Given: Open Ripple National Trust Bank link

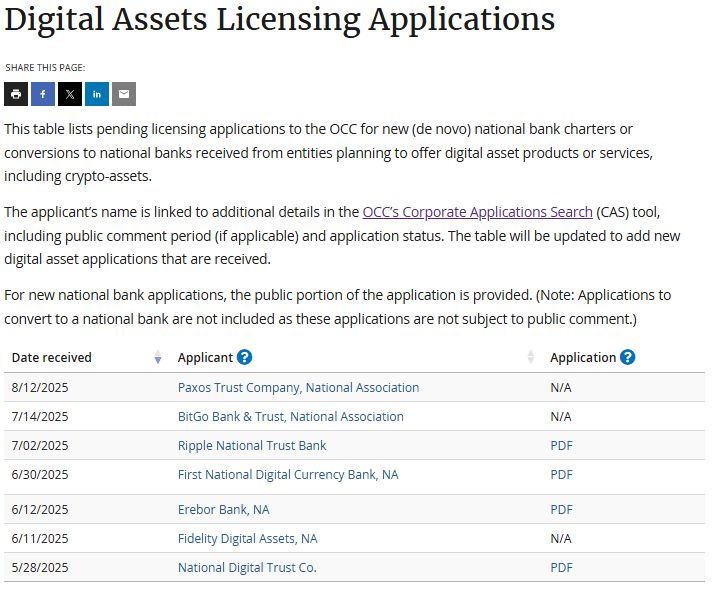Looking at the screenshot, I should point(252,445).
